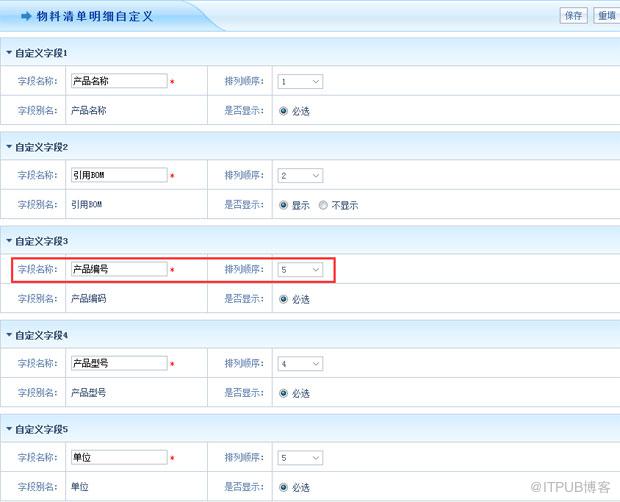Image resolution: width=620 pixels, height=502 pixels.
Task: Click the 自定义字段1 header text
Action: pyautogui.click(x=41, y=53)
